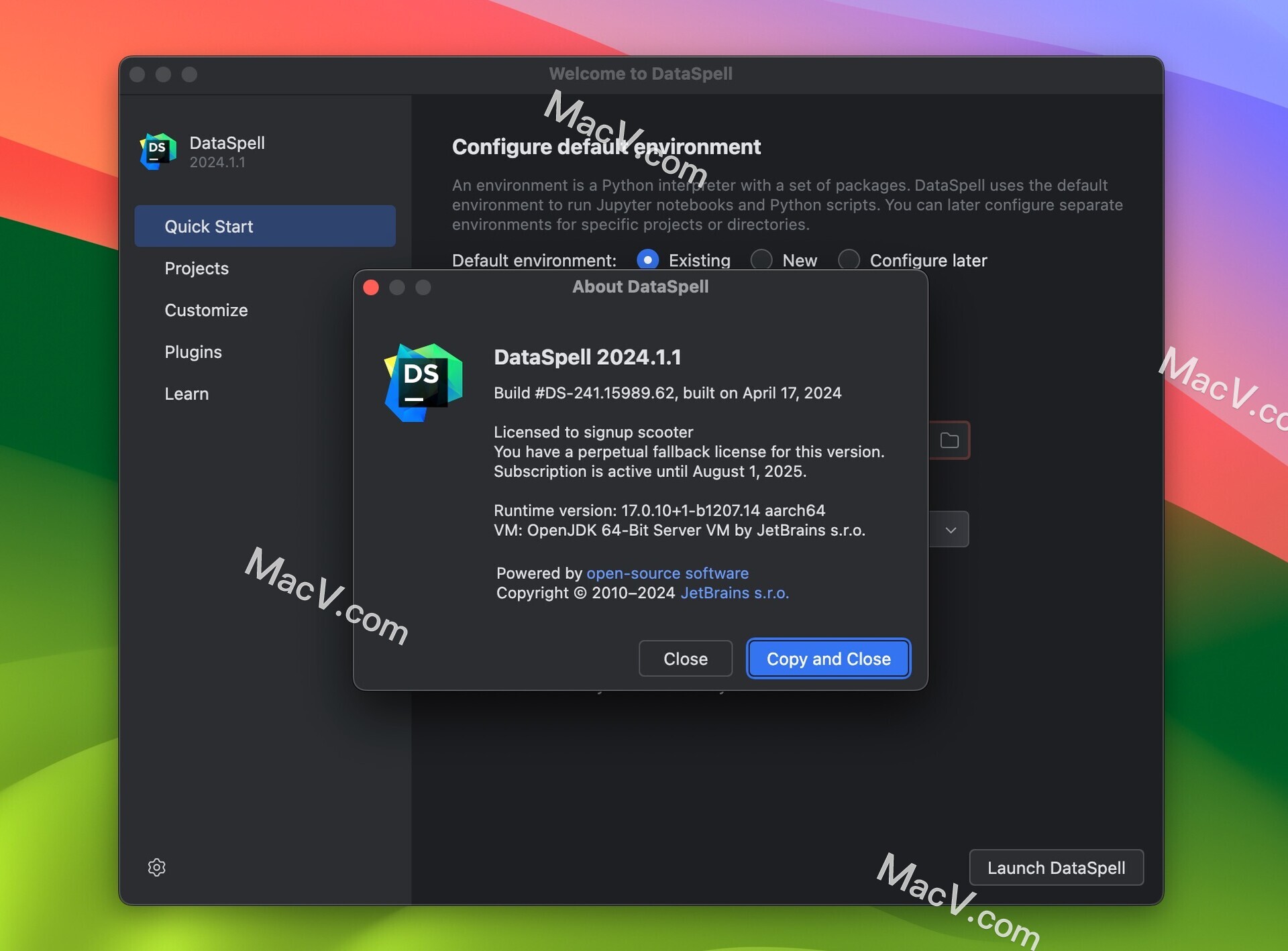The image size is (1288, 951).
Task: Go to the Customize section
Action: pyautogui.click(x=206, y=310)
